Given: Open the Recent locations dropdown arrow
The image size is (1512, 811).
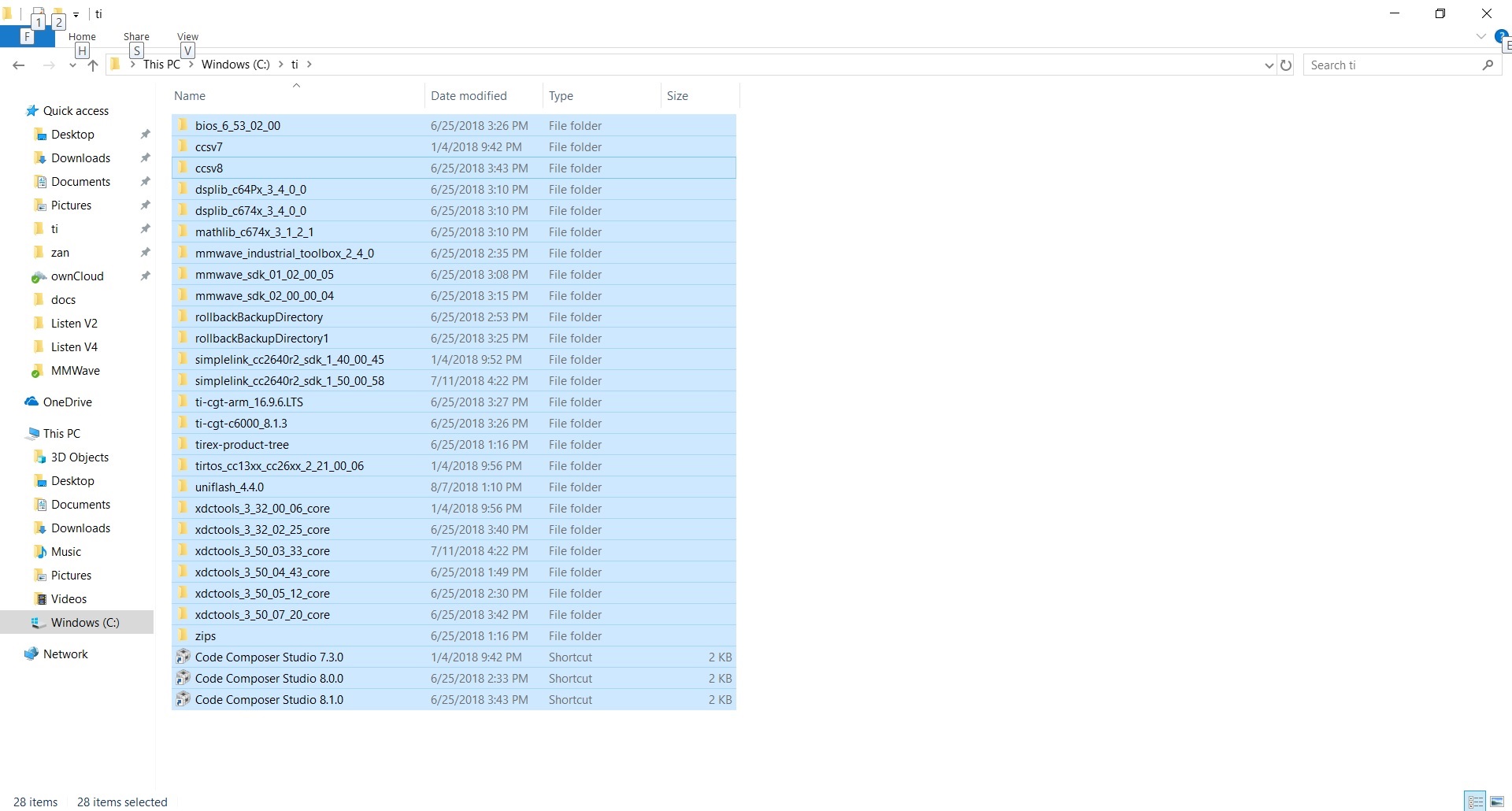Looking at the screenshot, I should 72,65.
